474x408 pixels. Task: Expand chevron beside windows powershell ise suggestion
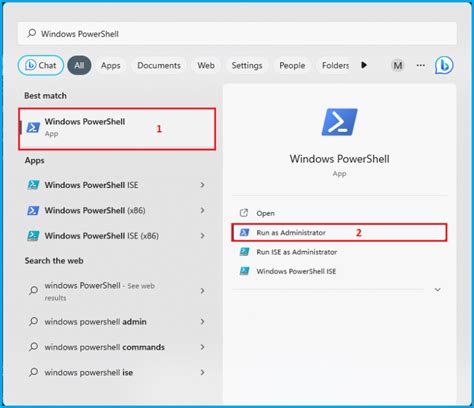click(202, 372)
